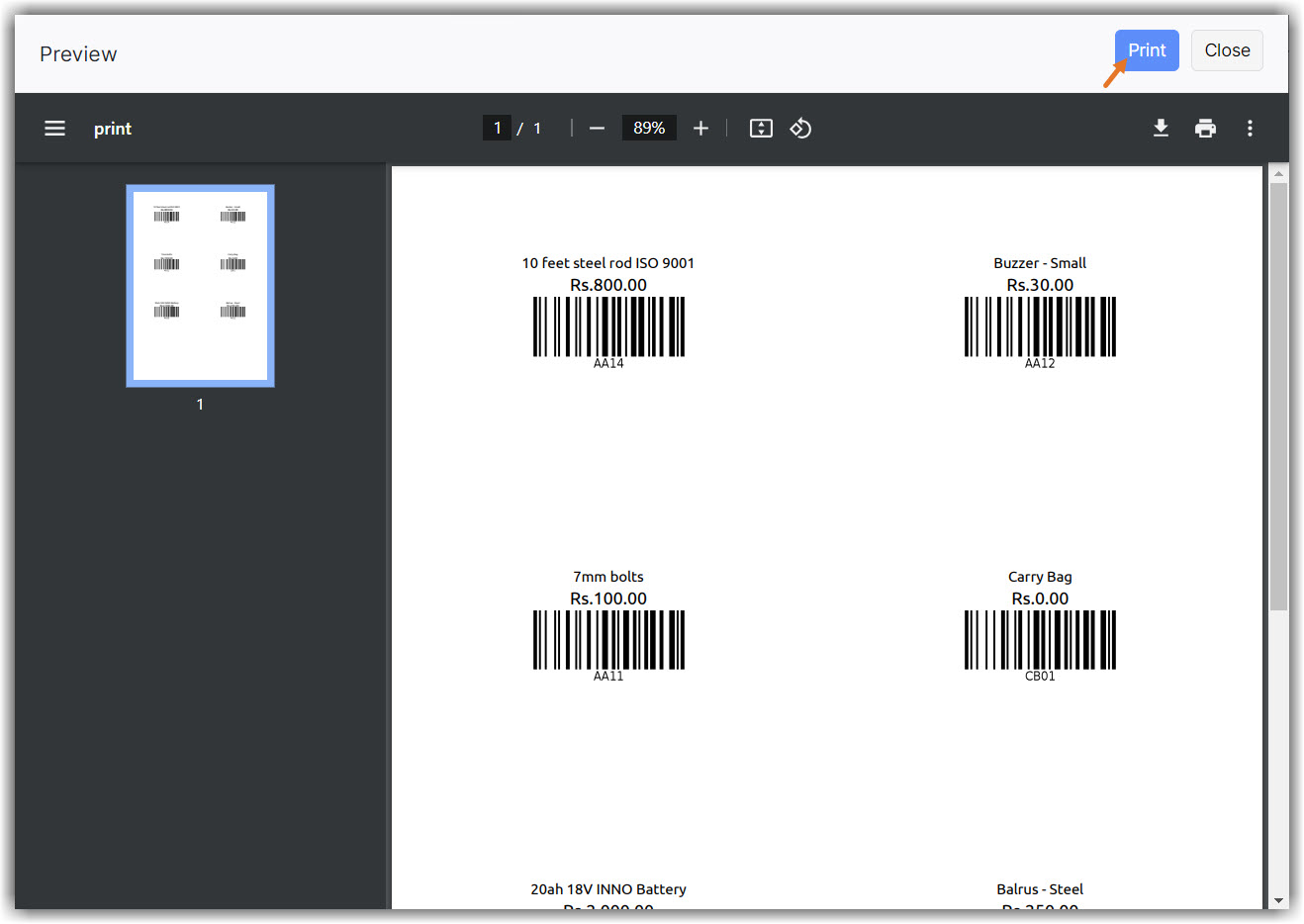Click the scrollbar up arrow
This screenshot has height=924, width=1304.
coord(1278,173)
